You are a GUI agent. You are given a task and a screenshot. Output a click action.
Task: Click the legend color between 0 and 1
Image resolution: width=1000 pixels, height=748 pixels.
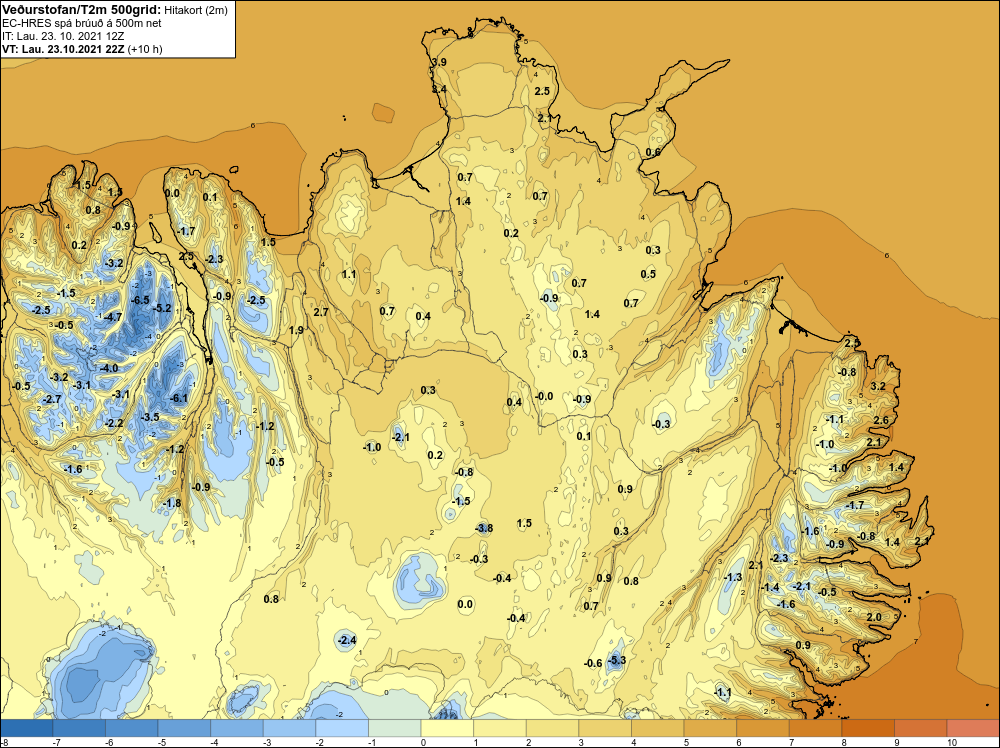point(447,728)
